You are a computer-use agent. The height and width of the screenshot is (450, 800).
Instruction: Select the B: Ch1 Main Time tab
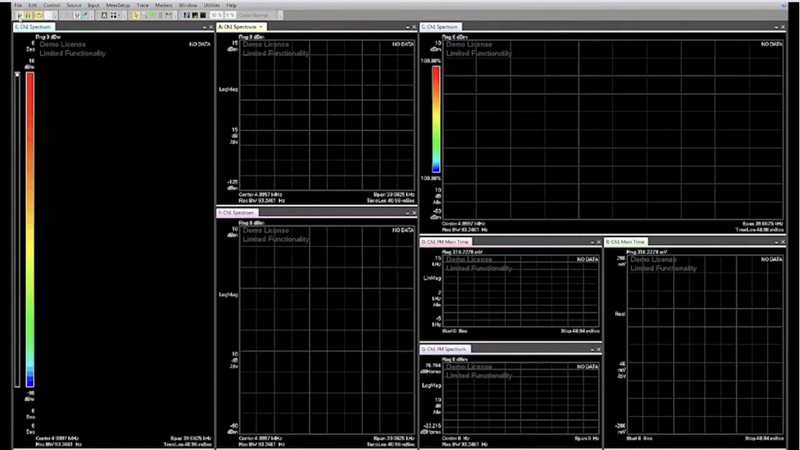(626, 242)
